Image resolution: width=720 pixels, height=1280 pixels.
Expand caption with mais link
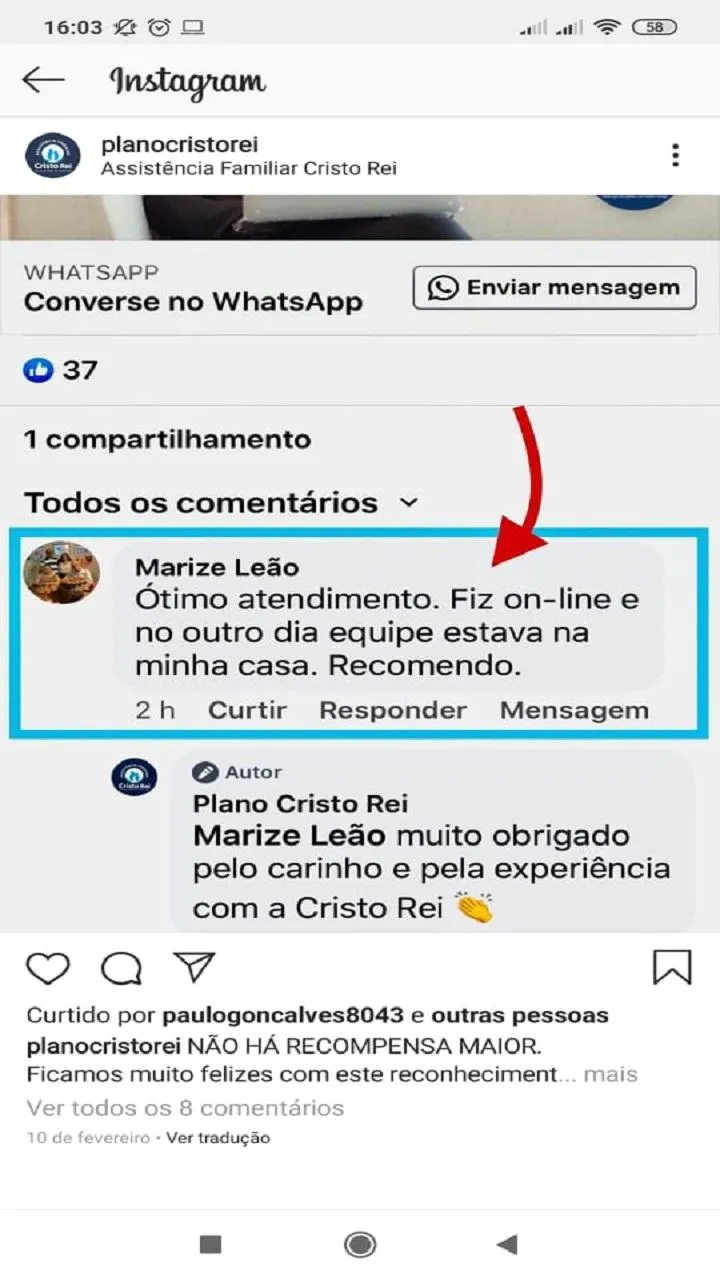coord(610,1075)
